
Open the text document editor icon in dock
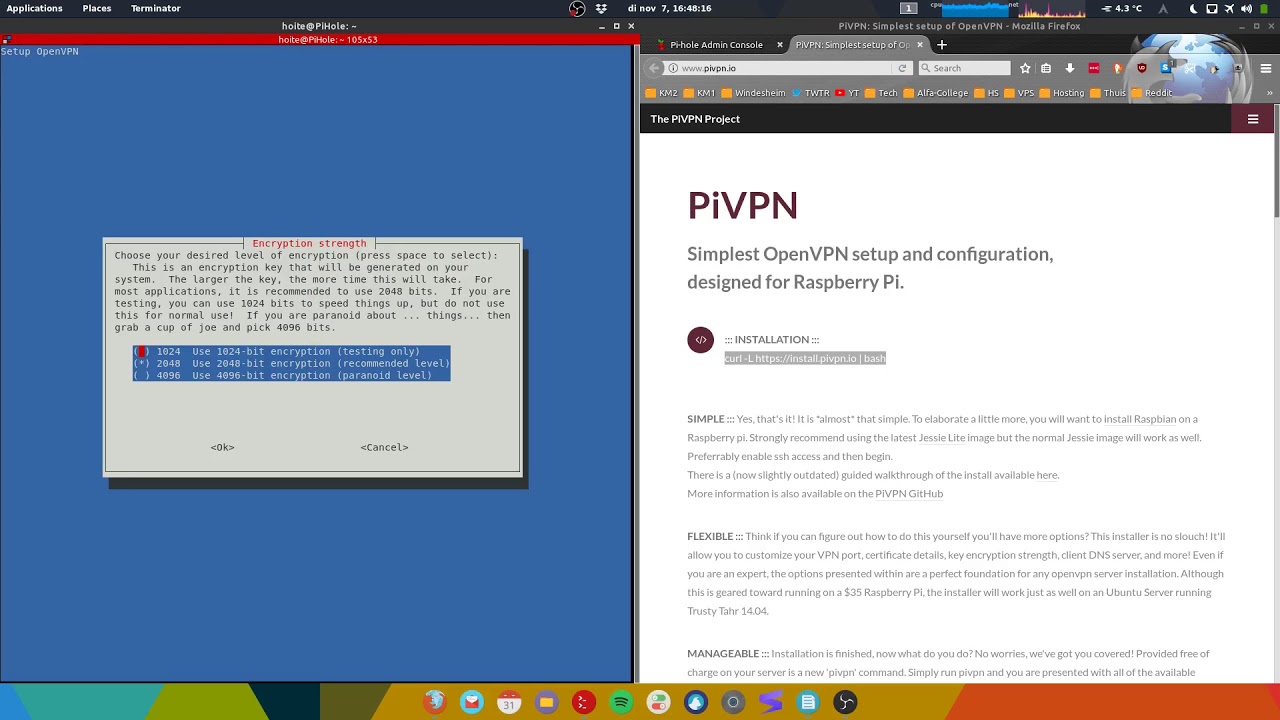tap(808, 702)
